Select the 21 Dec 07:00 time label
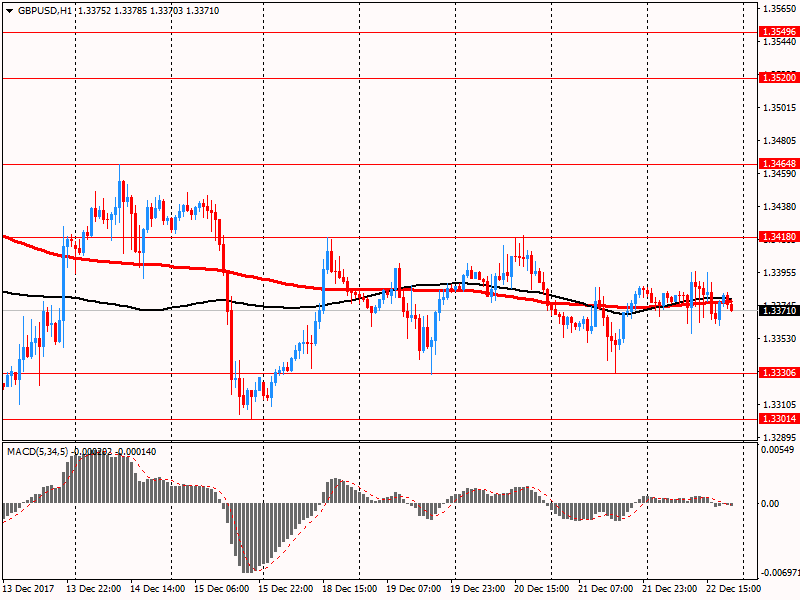 coord(606,589)
